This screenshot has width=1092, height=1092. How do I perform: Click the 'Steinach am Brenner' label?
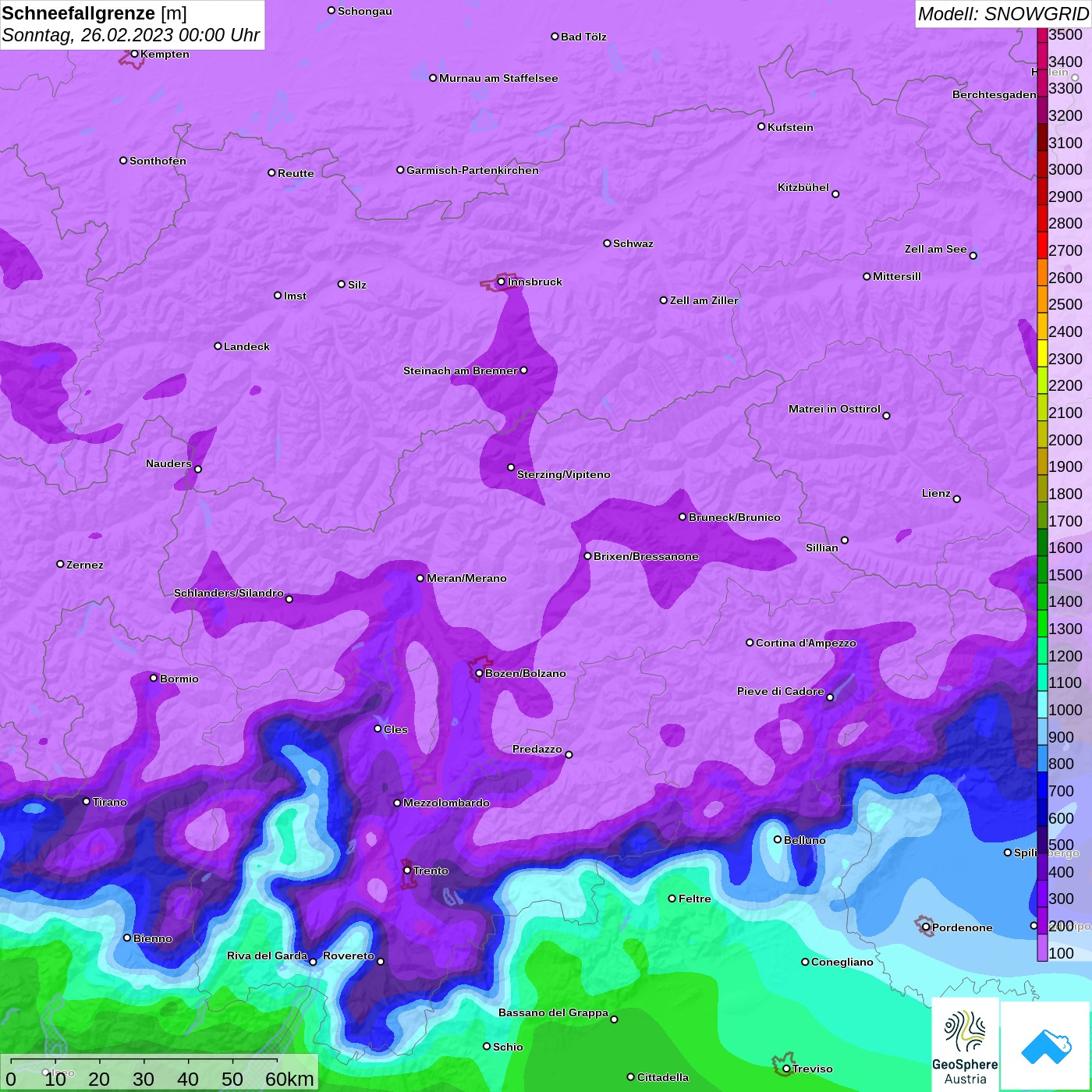(460, 370)
